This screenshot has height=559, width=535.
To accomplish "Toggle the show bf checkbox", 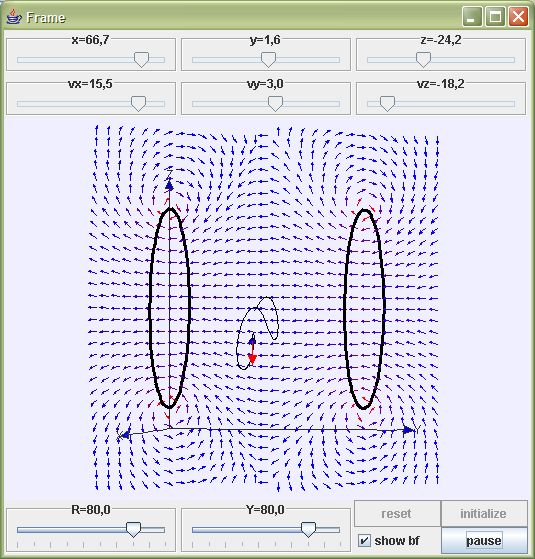I will point(364,540).
